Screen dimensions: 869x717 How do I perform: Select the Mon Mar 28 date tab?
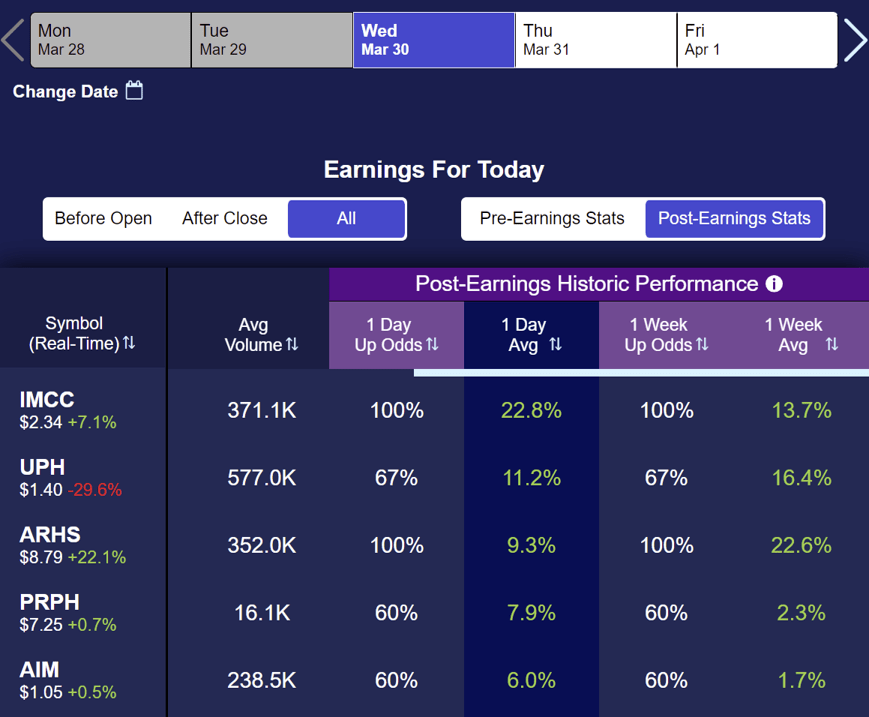pyautogui.click(x=111, y=40)
